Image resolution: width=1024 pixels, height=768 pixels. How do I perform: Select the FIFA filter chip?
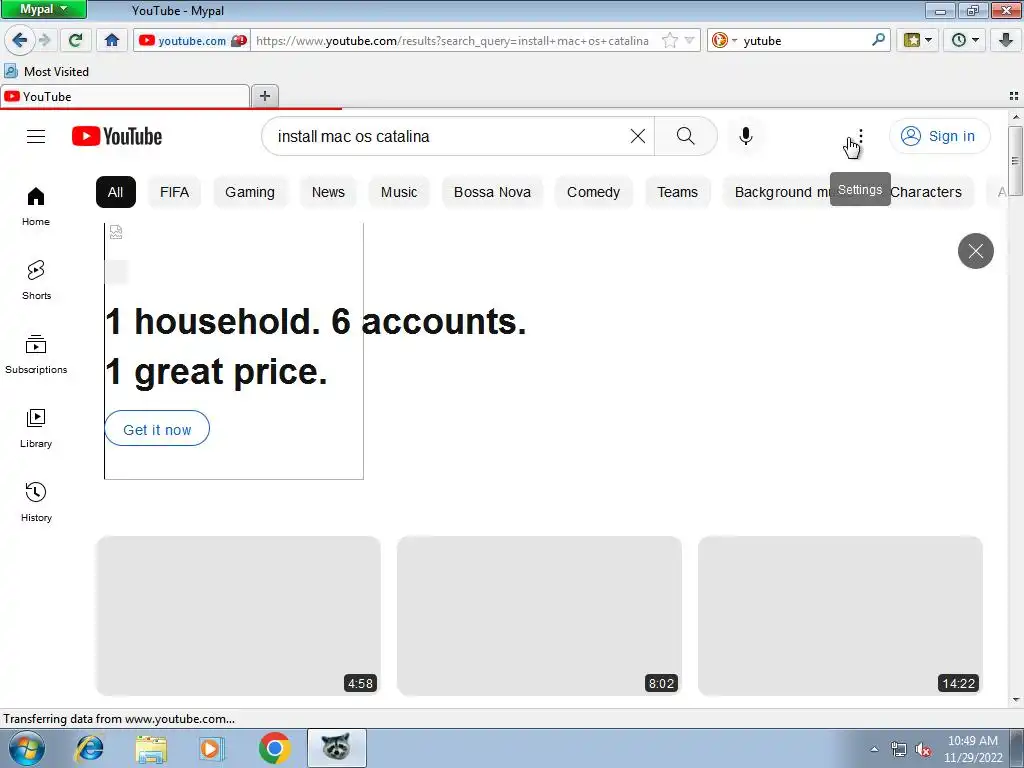click(x=174, y=192)
